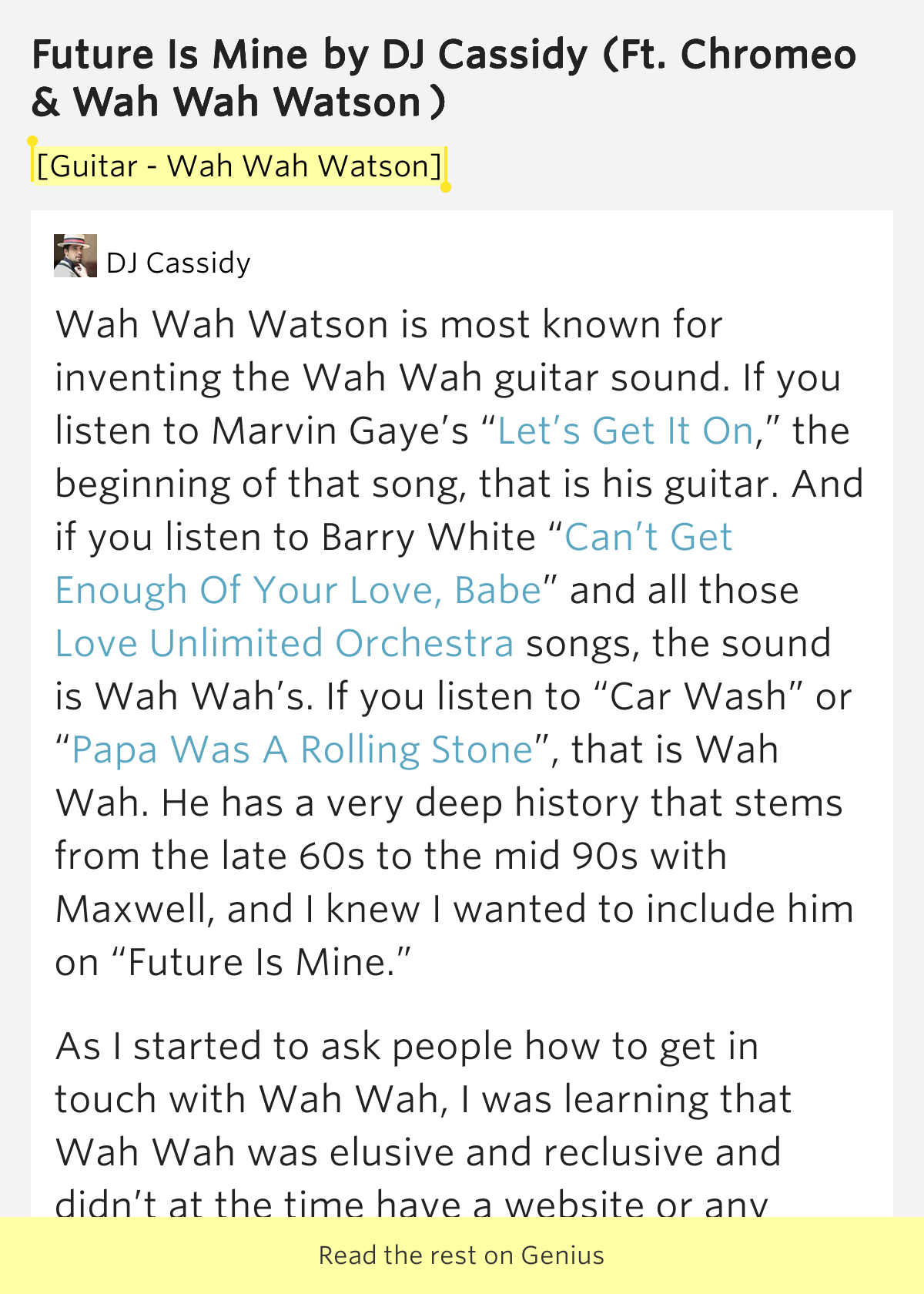Open the "Love Unlimited Orchestra" link
The image size is (924, 1294).
pyautogui.click(x=284, y=642)
